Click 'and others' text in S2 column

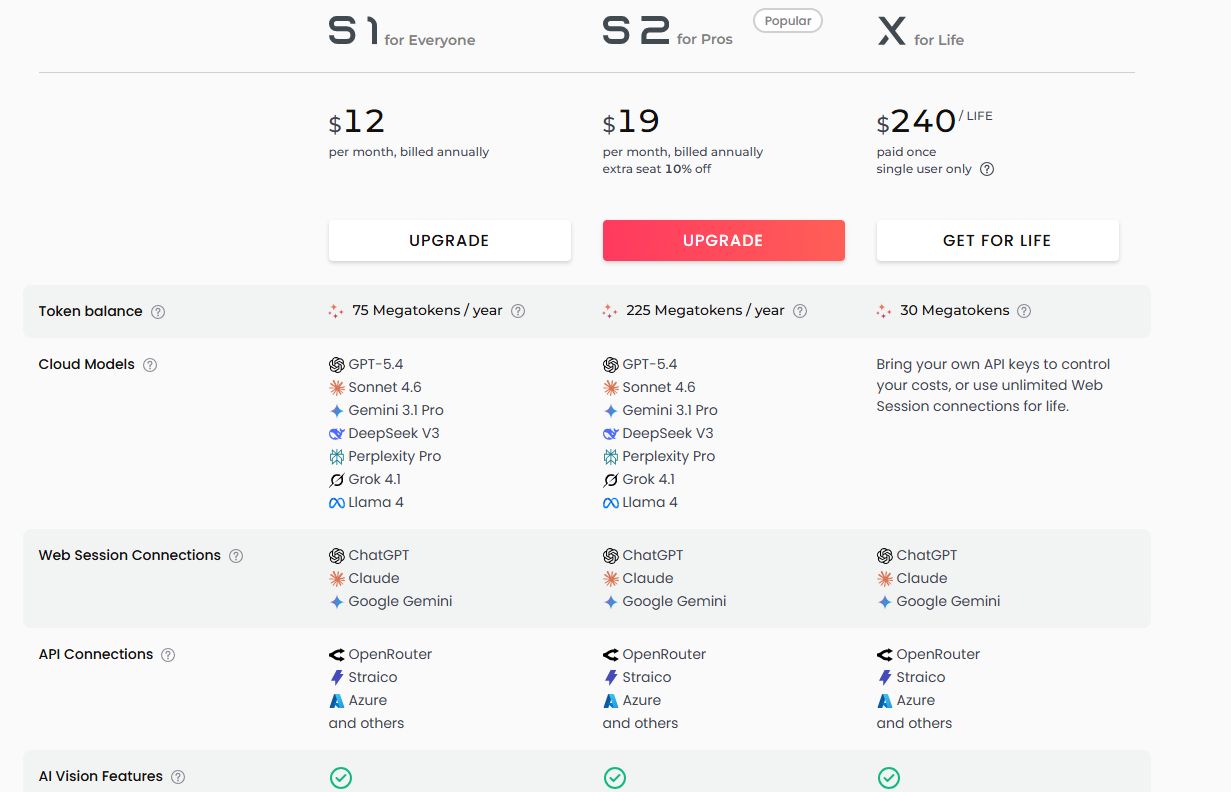[641, 724]
